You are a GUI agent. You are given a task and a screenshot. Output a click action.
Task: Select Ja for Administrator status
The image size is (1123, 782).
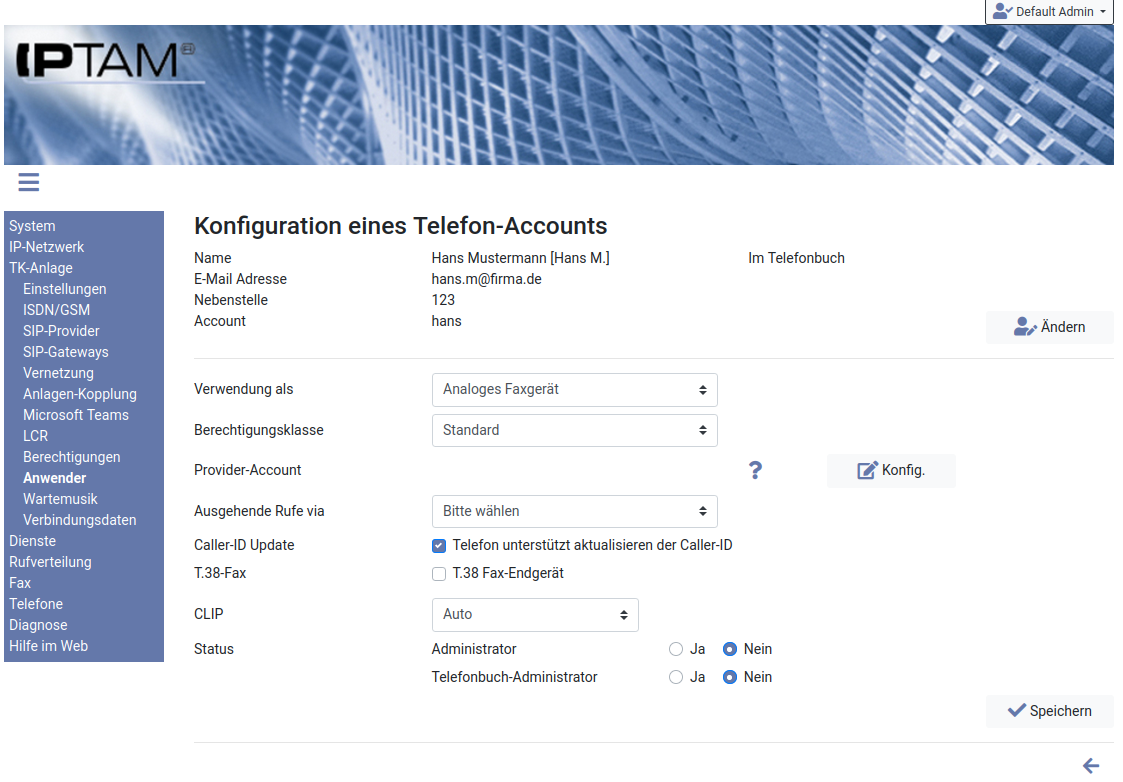click(676, 649)
